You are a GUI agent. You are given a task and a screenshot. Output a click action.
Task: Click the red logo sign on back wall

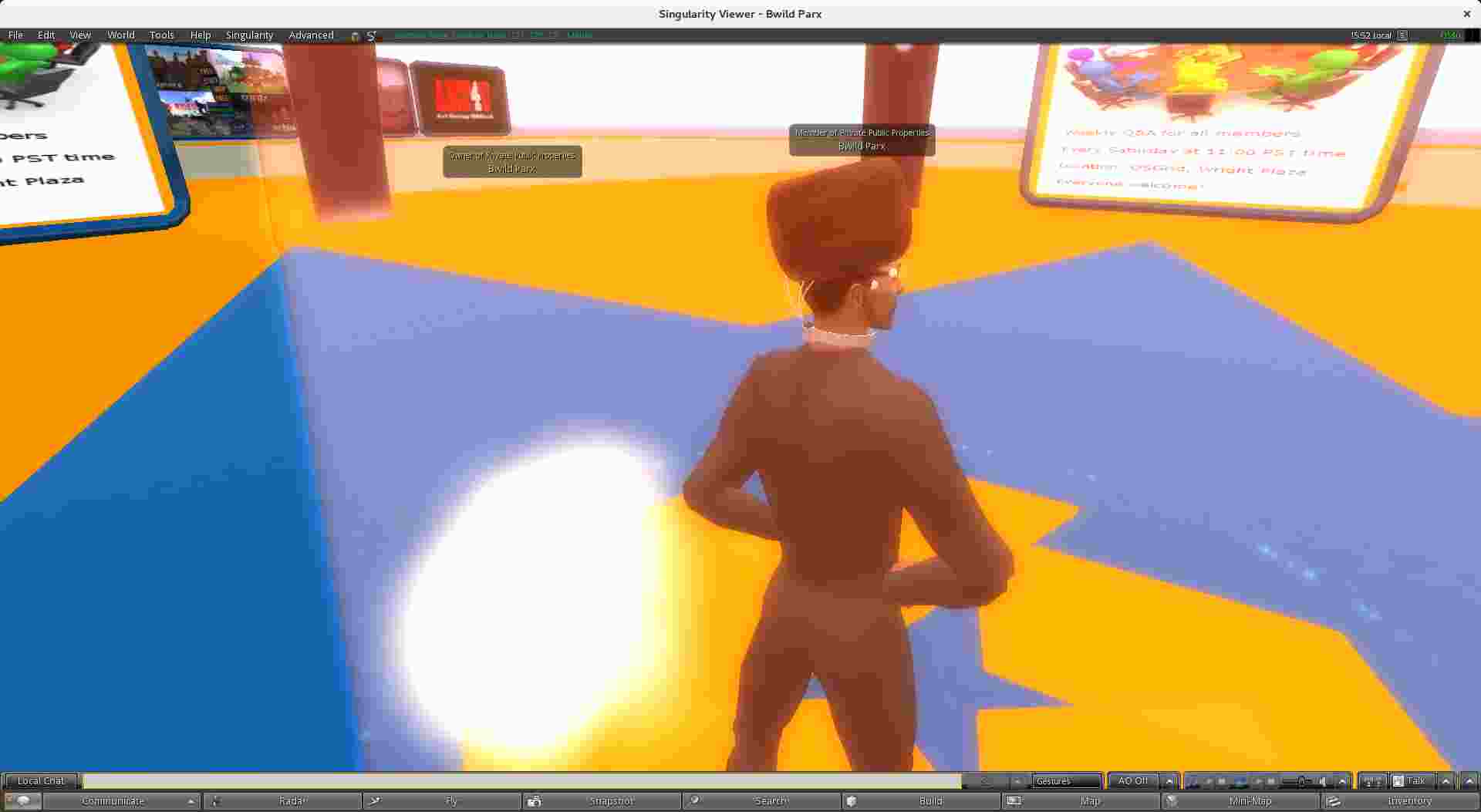click(x=461, y=99)
